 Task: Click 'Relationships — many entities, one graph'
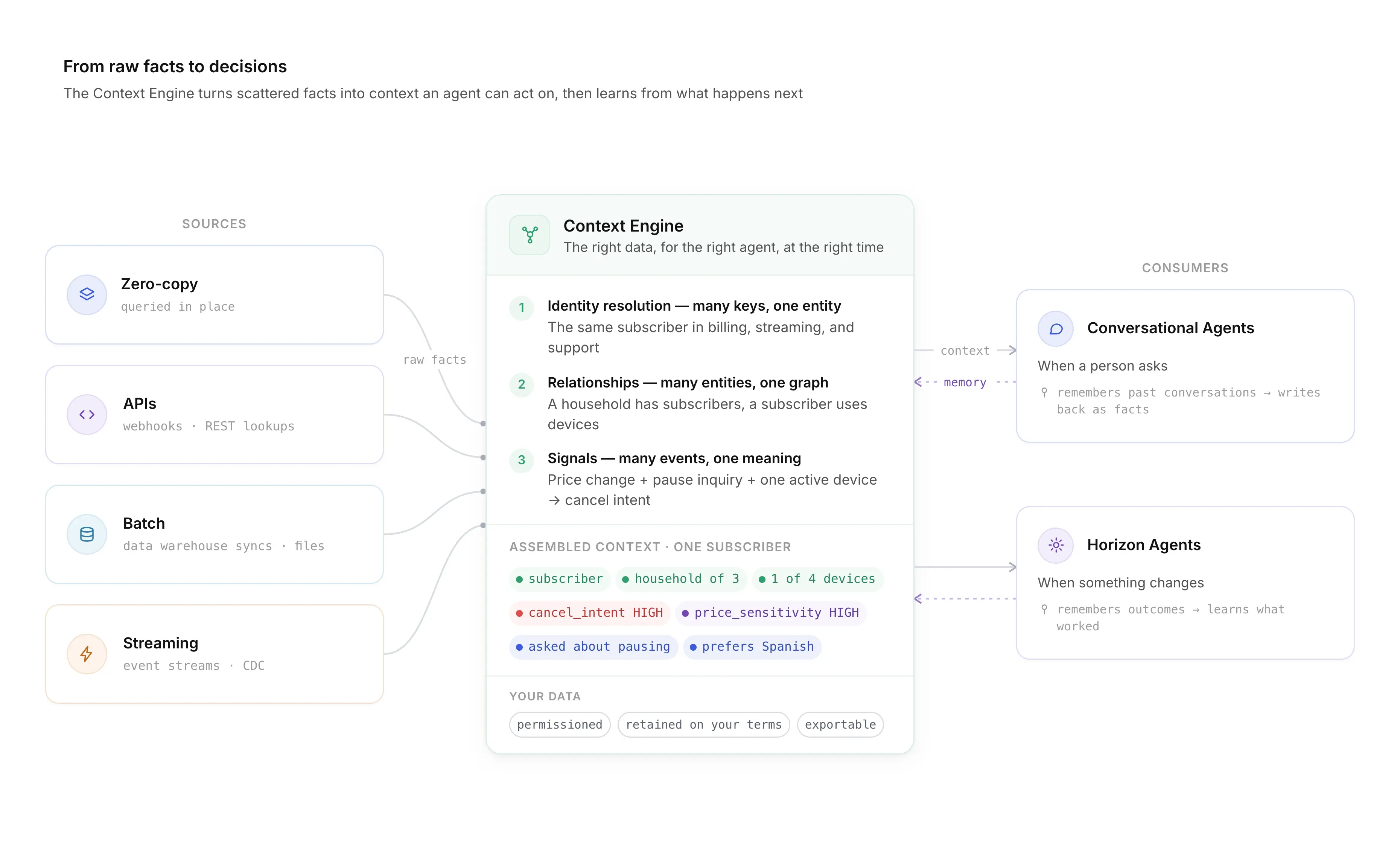(x=688, y=383)
